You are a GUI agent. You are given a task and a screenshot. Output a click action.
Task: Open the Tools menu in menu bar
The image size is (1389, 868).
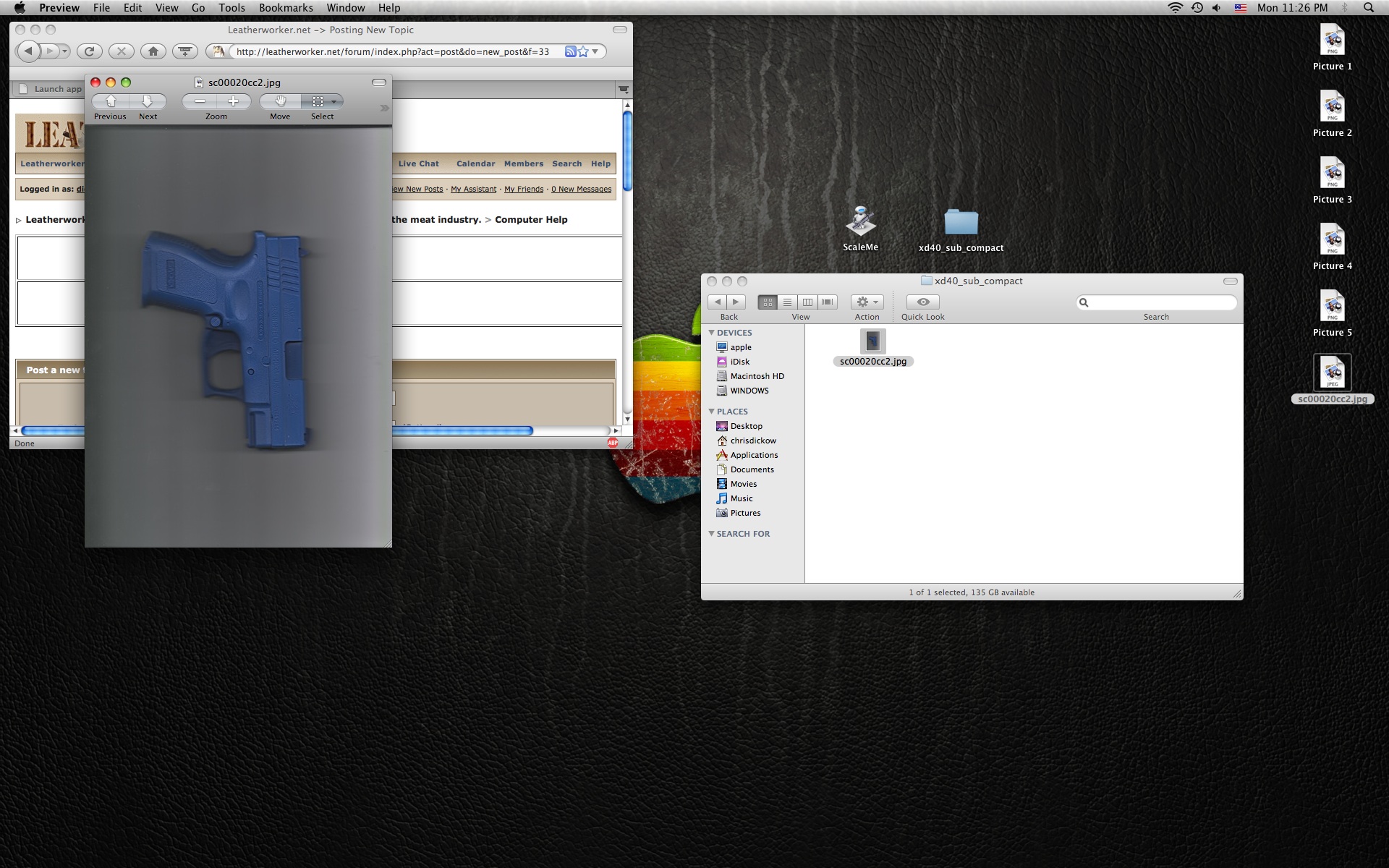click(231, 8)
